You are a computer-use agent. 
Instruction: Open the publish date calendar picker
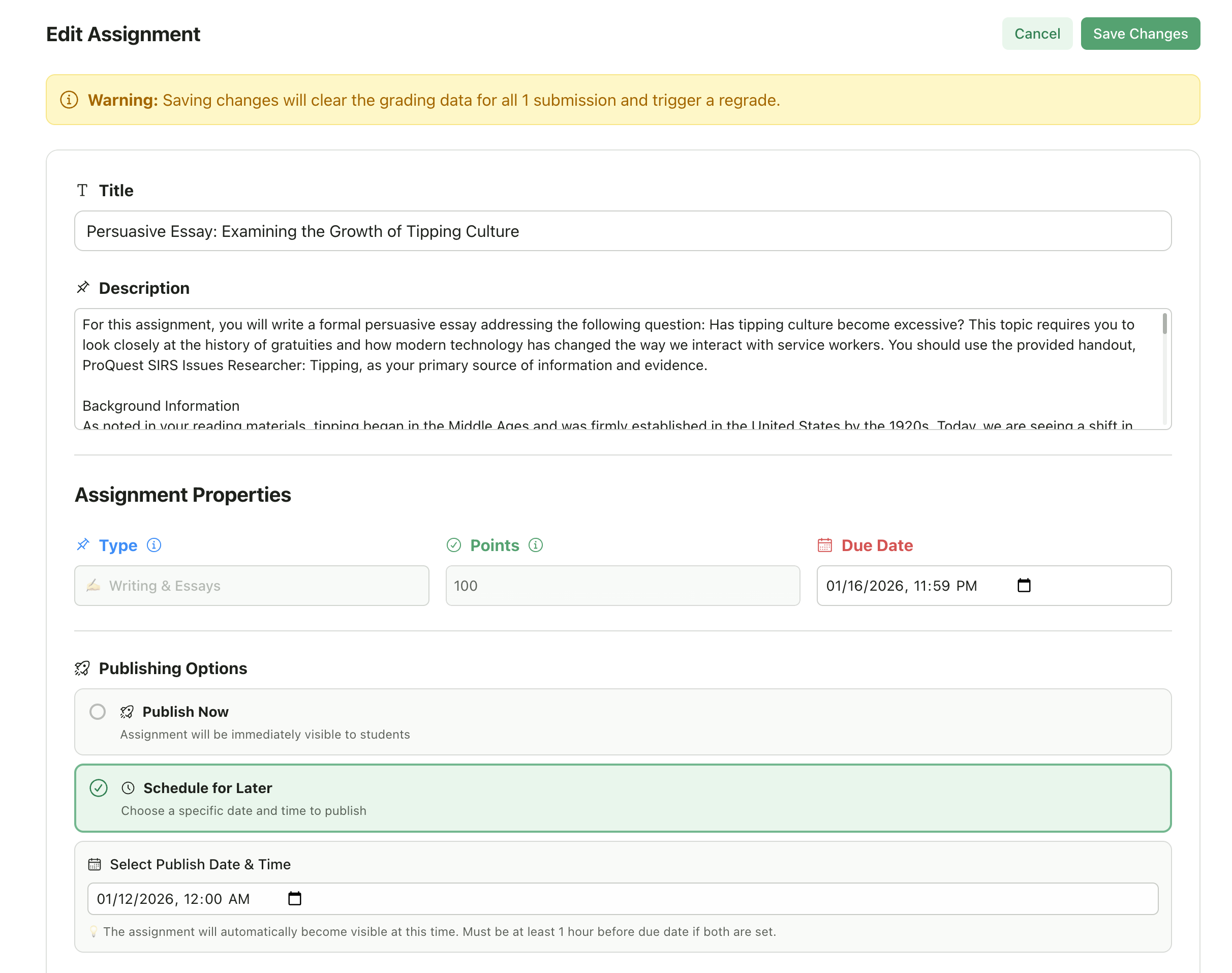(294, 898)
